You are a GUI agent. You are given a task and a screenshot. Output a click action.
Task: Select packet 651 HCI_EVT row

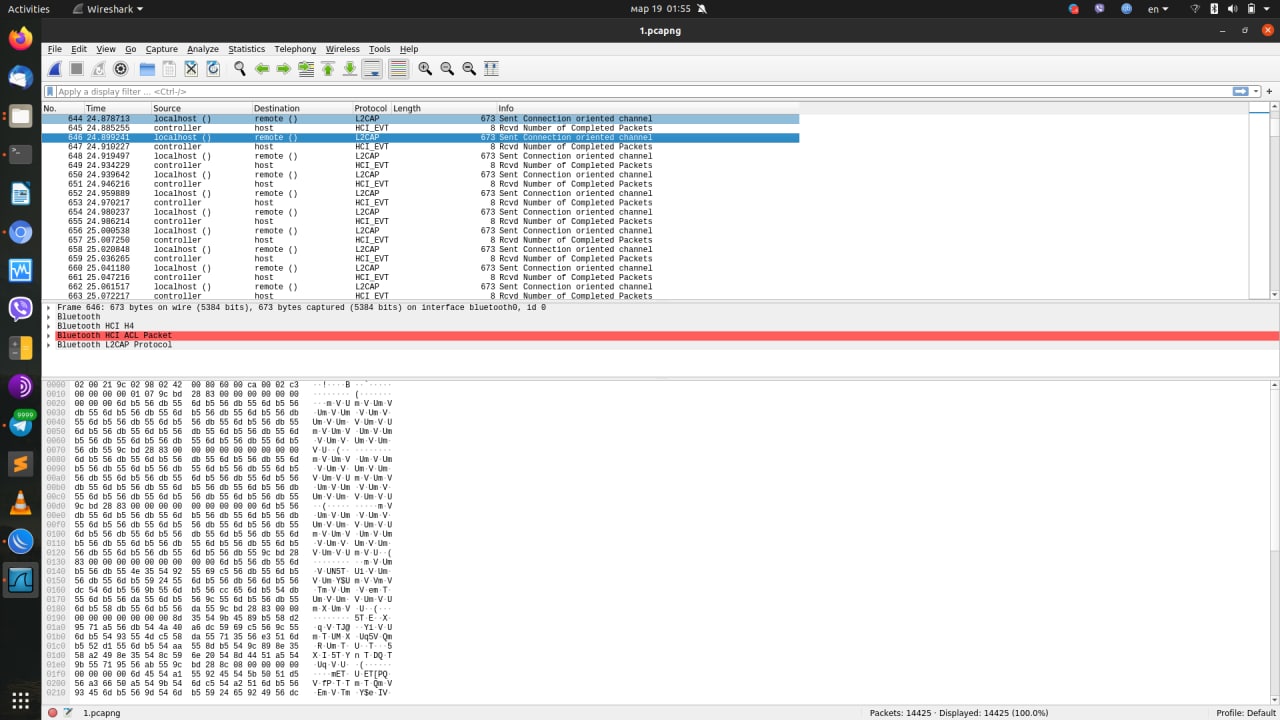coord(420,184)
